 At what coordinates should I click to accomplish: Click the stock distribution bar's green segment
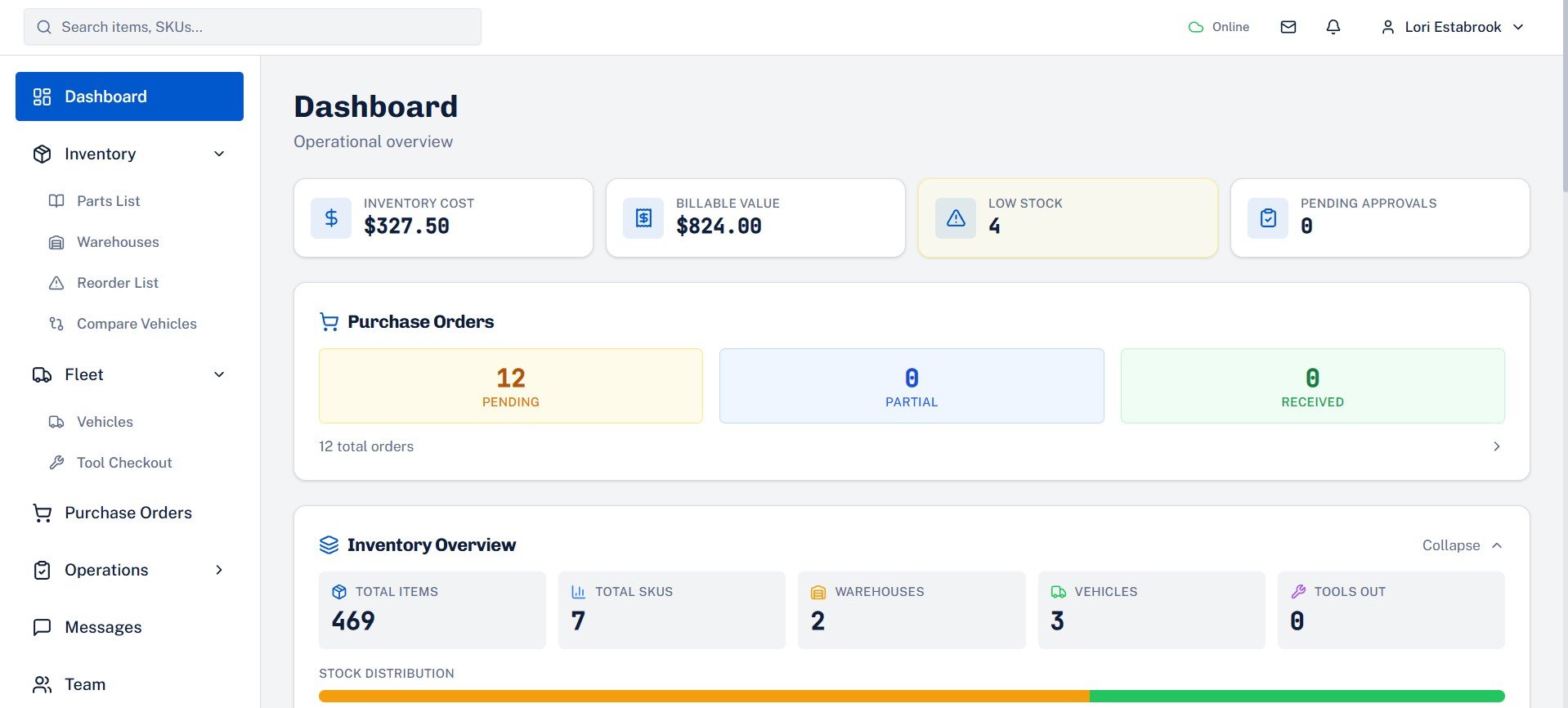(1297, 697)
